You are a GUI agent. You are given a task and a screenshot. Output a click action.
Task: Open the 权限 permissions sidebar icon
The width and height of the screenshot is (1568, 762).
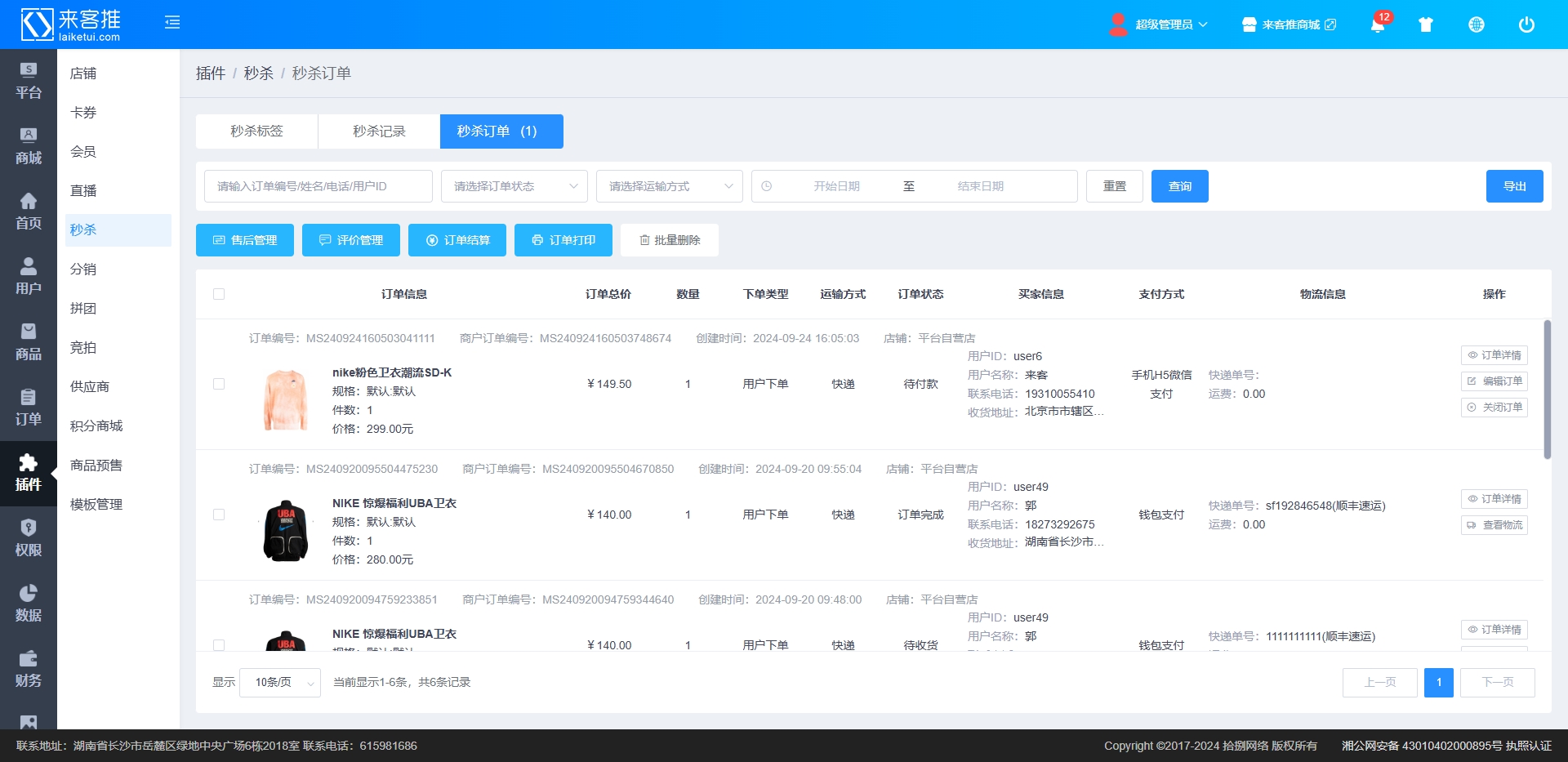click(x=29, y=538)
